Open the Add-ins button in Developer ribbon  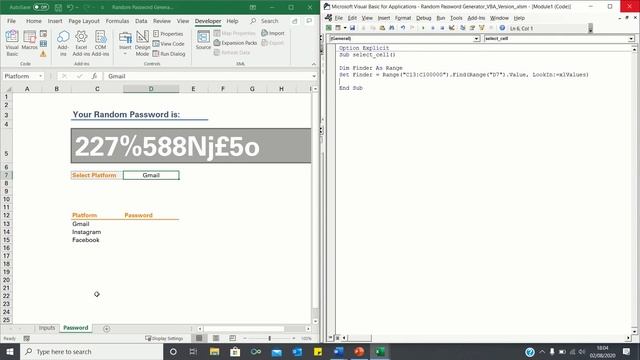click(63, 43)
